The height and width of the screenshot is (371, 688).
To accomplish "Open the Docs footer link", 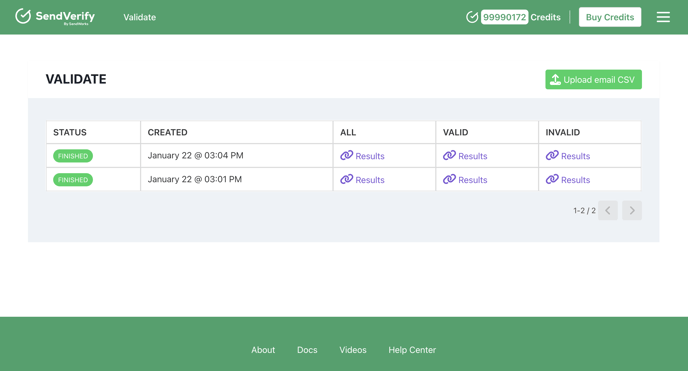I will pyautogui.click(x=307, y=350).
